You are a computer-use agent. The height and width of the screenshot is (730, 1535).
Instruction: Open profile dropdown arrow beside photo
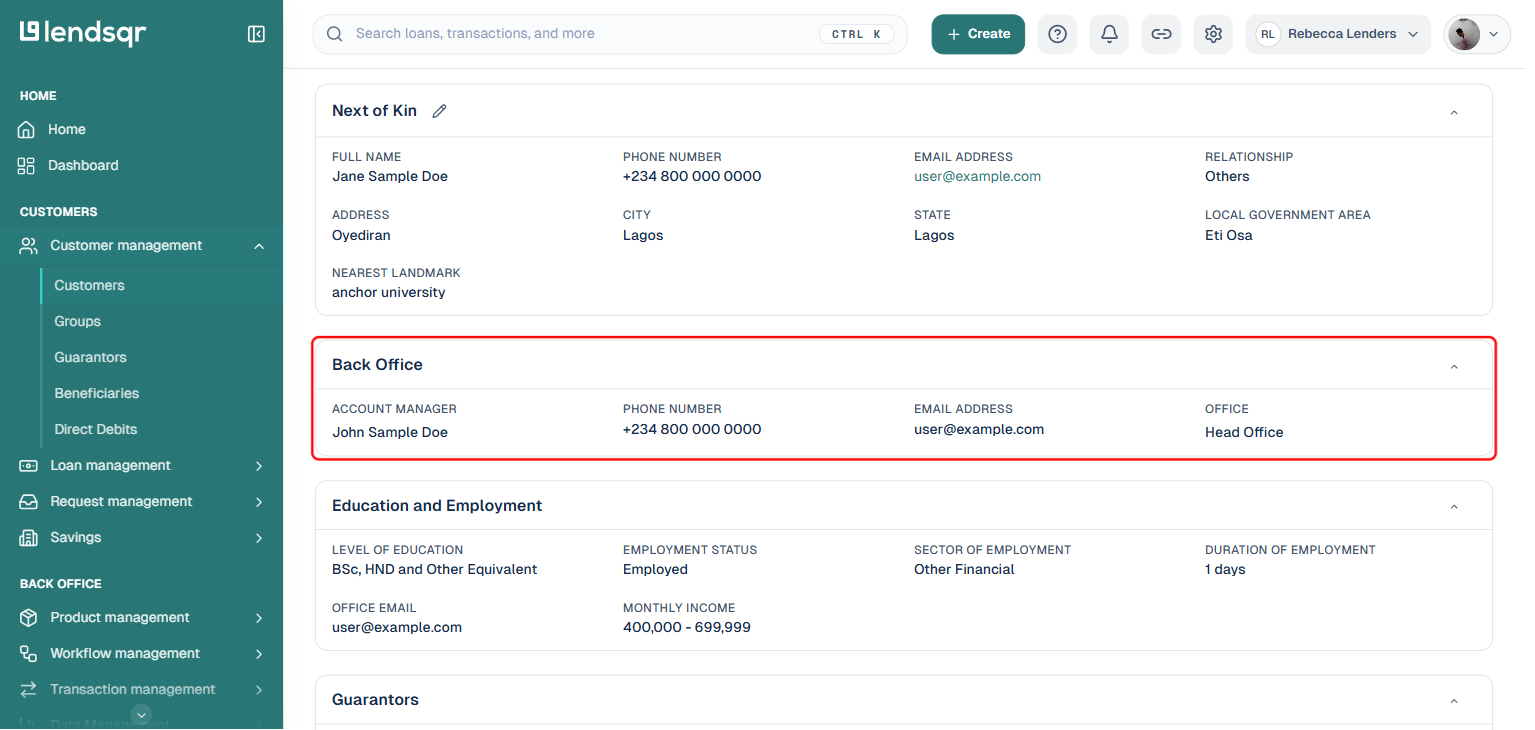(1494, 34)
